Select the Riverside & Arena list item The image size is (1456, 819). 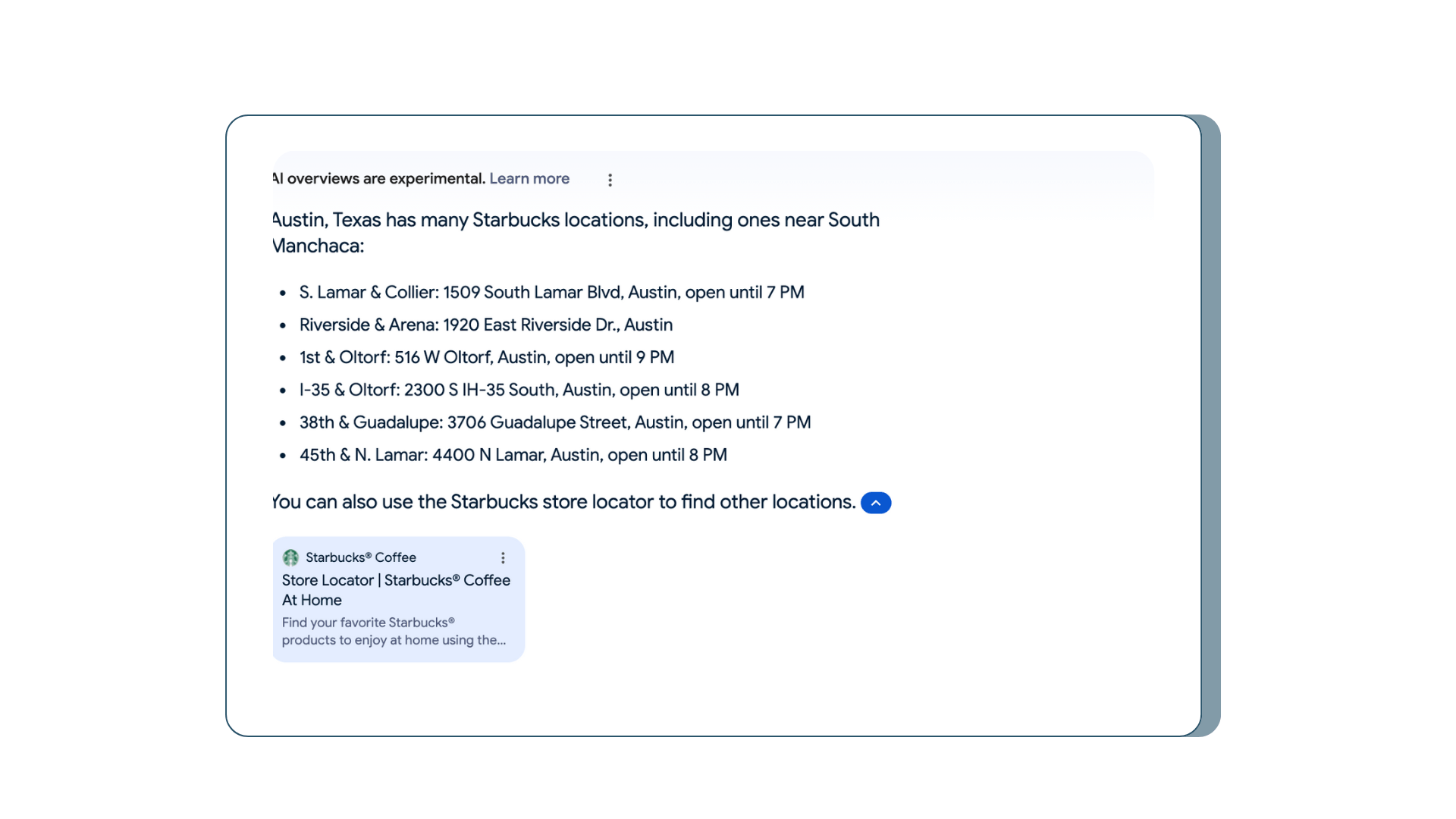369,325
